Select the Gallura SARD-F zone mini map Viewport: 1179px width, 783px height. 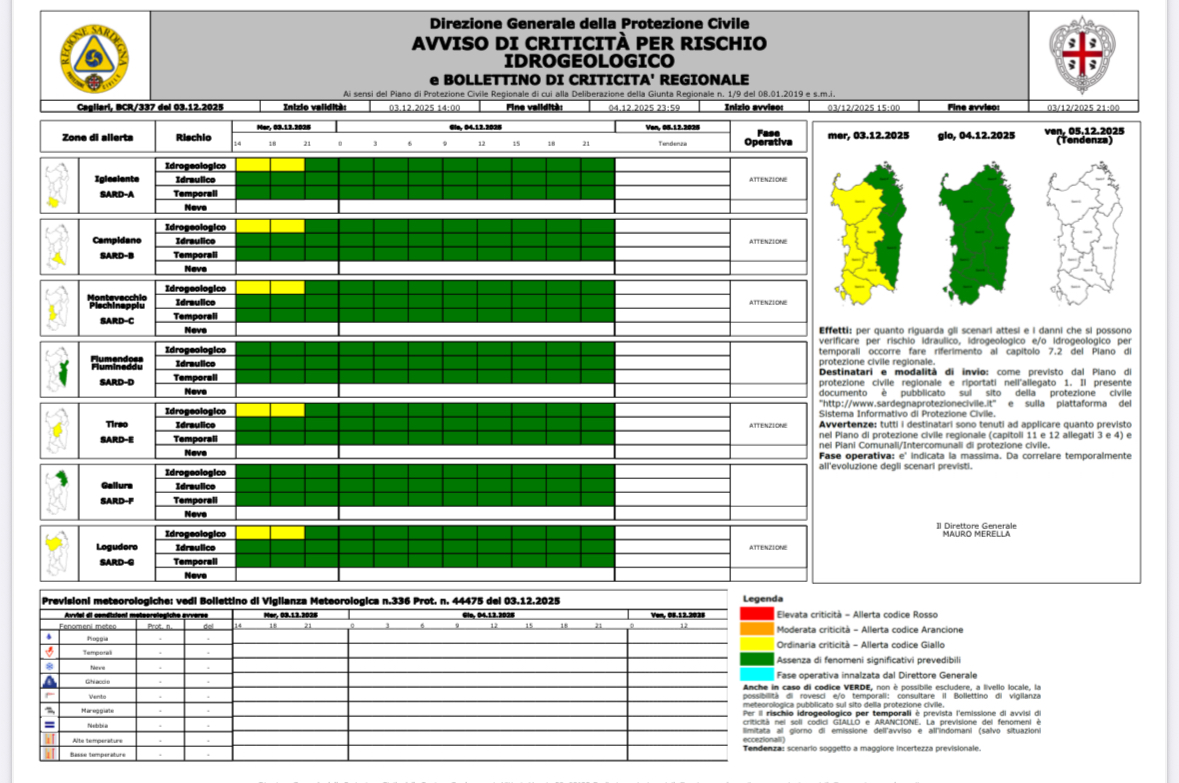(x=58, y=492)
